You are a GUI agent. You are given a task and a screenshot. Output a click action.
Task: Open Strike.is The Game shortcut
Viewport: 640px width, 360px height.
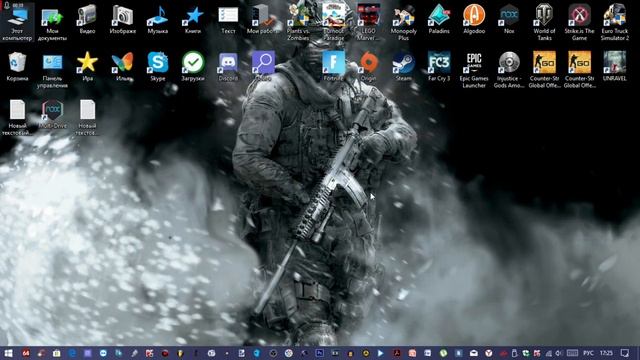(x=579, y=22)
